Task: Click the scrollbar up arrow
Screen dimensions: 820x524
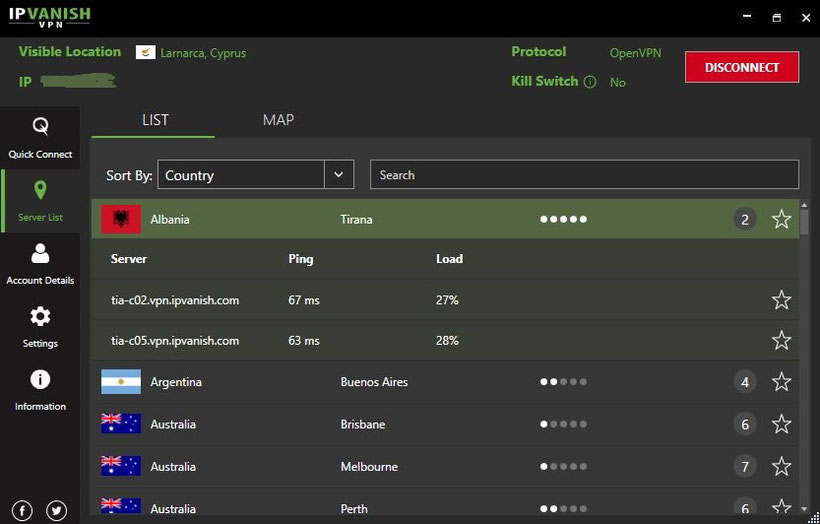Action: (804, 204)
